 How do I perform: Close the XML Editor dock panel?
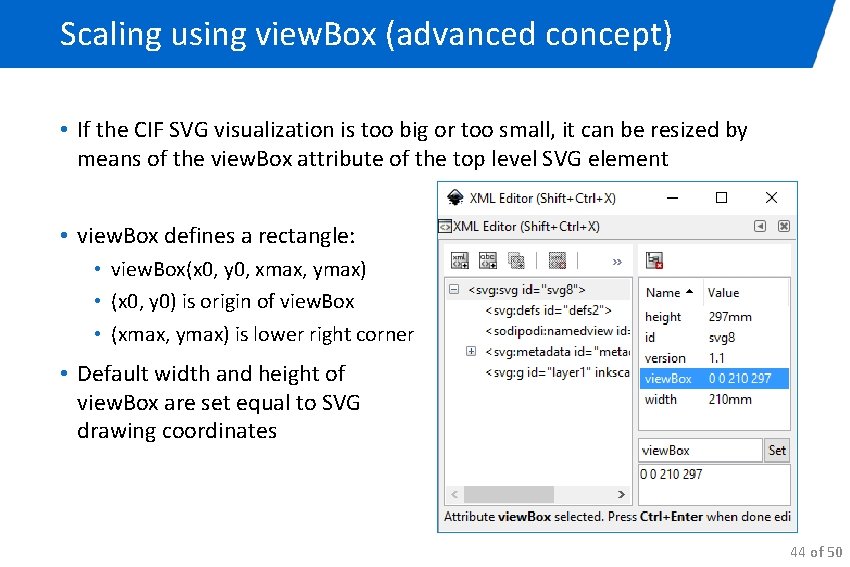coord(783,226)
